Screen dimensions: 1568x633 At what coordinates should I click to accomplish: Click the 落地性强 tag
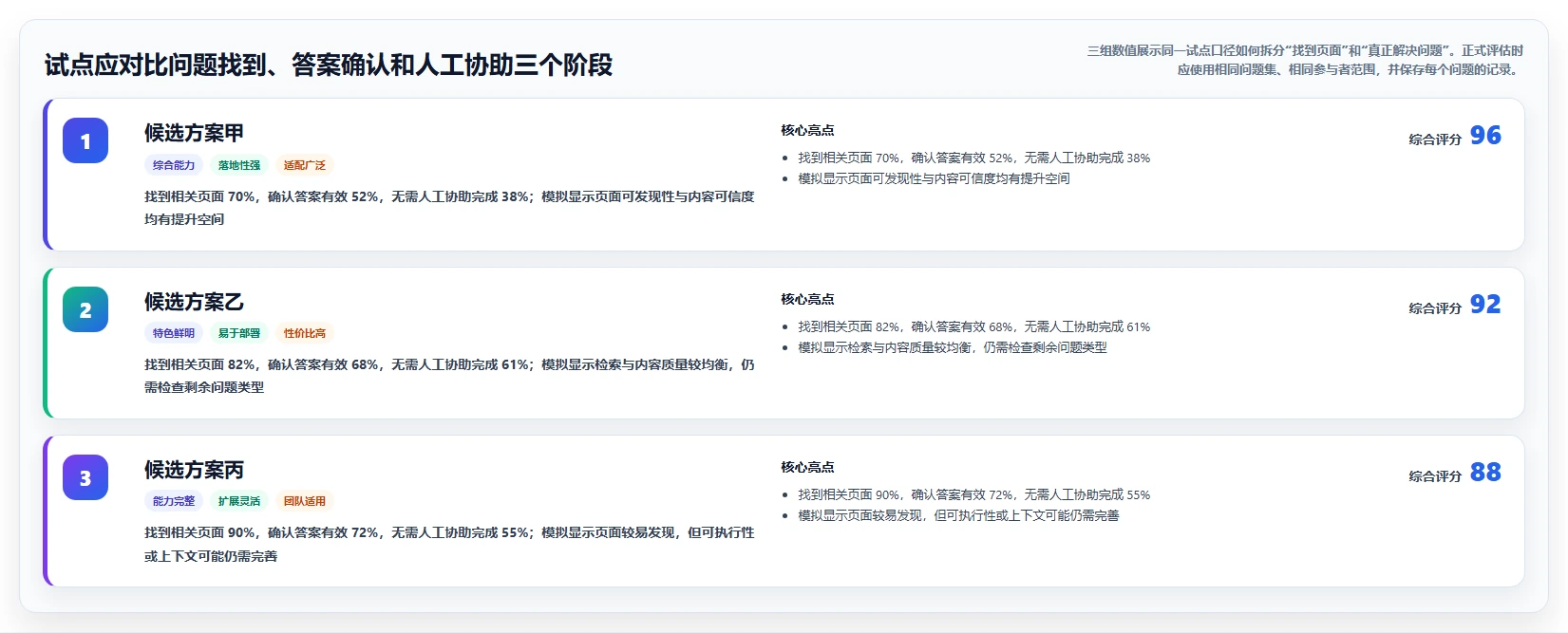[239, 165]
